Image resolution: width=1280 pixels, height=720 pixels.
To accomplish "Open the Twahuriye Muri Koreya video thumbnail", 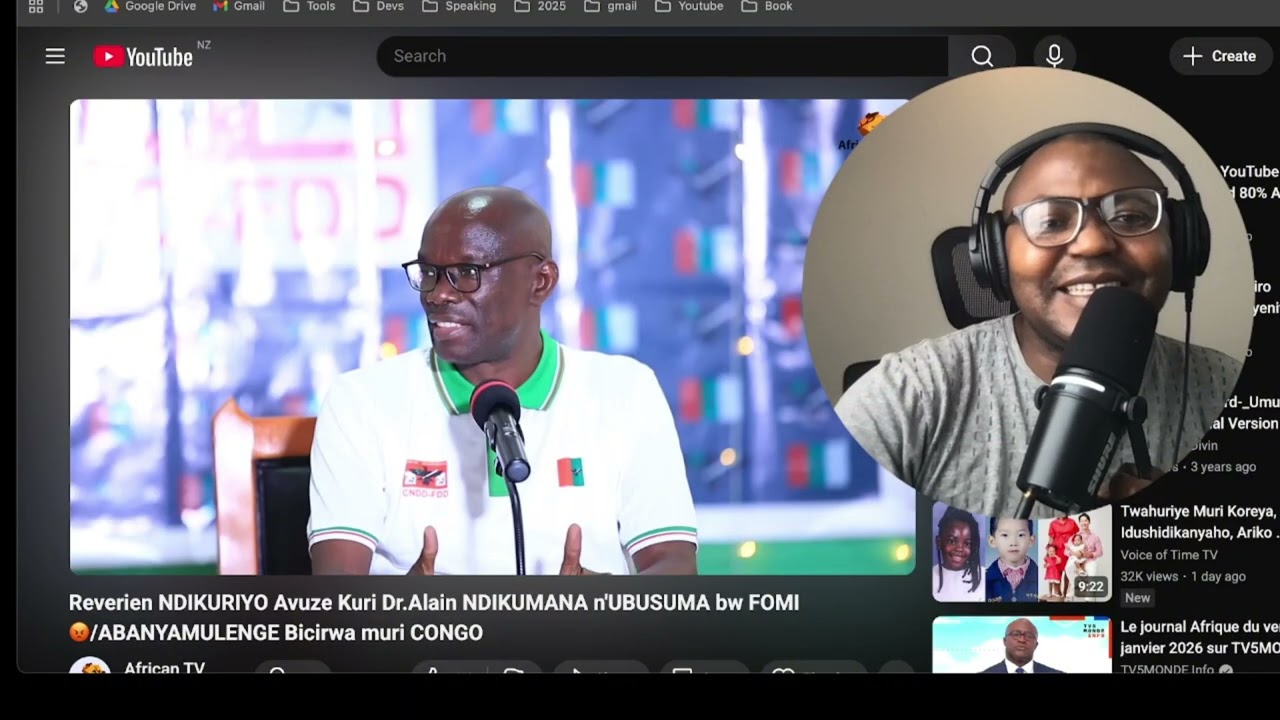I will pyautogui.click(x=1022, y=551).
